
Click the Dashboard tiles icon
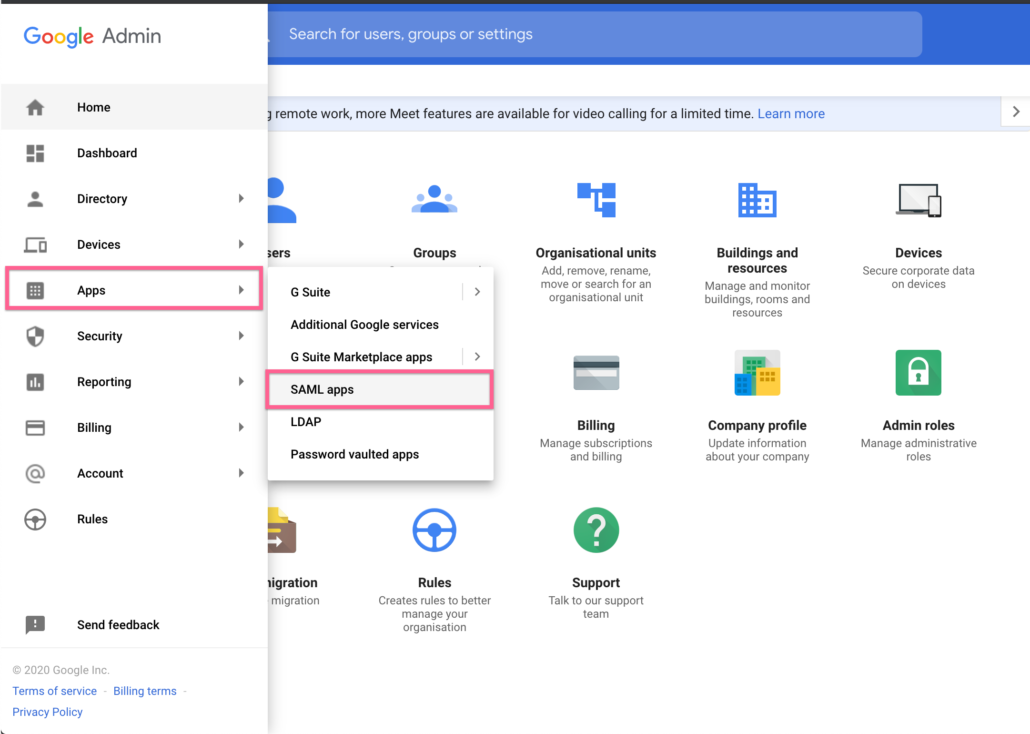(35, 153)
